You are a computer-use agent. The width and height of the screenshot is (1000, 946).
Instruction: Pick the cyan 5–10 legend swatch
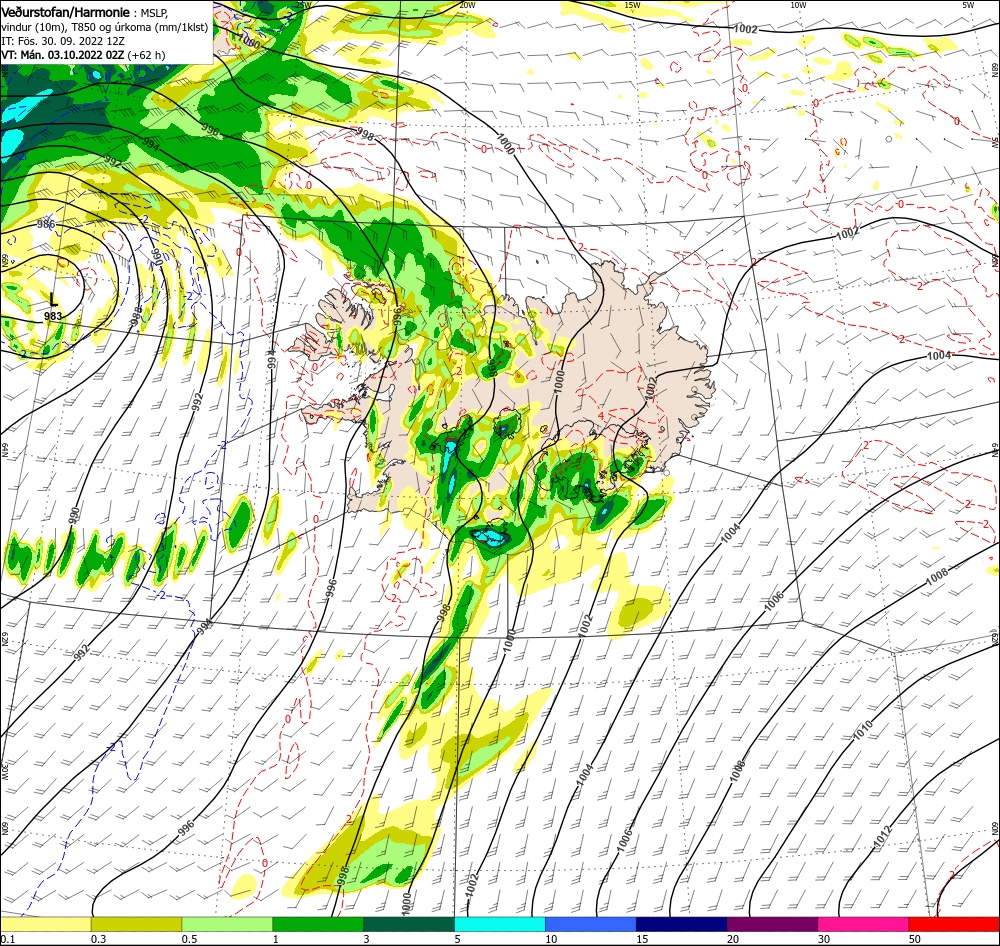[500, 924]
